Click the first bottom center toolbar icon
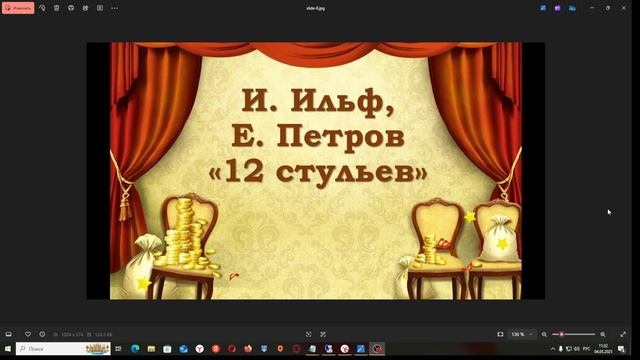 tap(309, 334)
